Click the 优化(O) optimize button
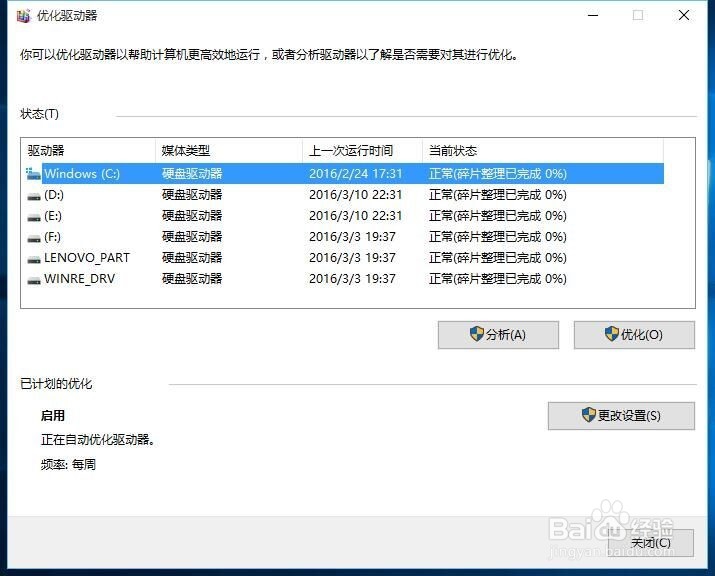This screenshot has height=576, width=715. pos(634,335)
